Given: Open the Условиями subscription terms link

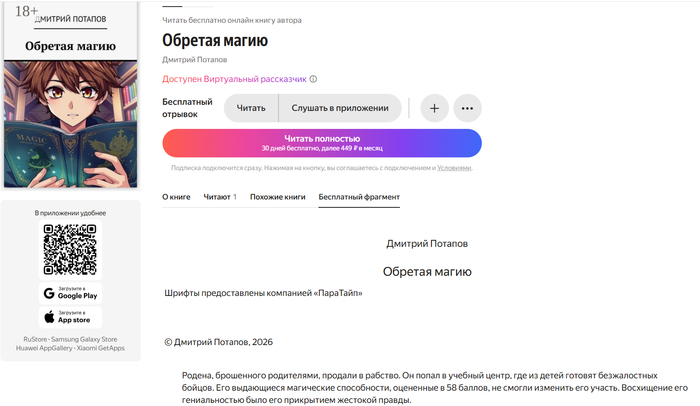Looking at the screenshot, I should pos(454,168).
